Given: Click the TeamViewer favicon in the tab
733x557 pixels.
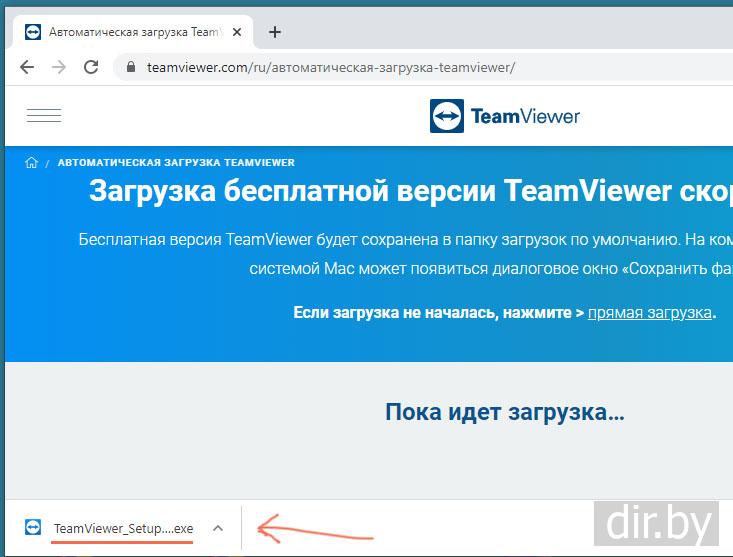Looking at the screenshot, I should click(x=32, y=32).
